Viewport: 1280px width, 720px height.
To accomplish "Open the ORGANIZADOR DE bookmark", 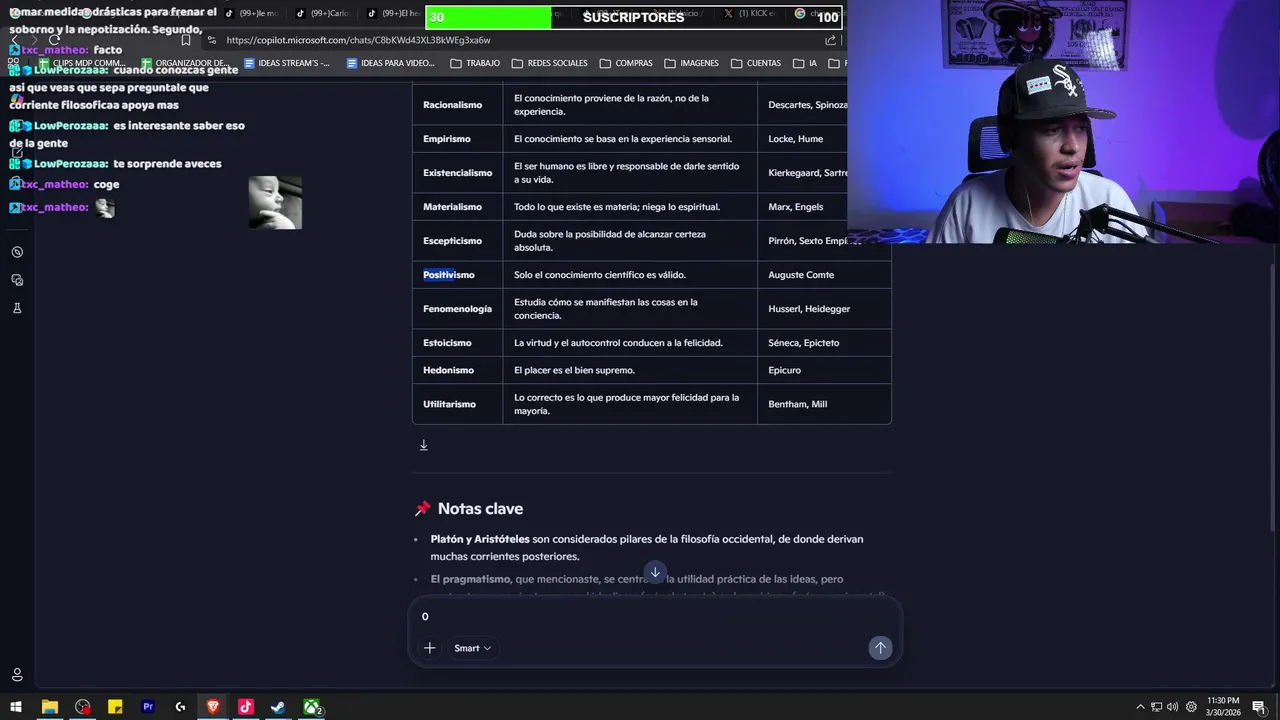I will [185, 63].
